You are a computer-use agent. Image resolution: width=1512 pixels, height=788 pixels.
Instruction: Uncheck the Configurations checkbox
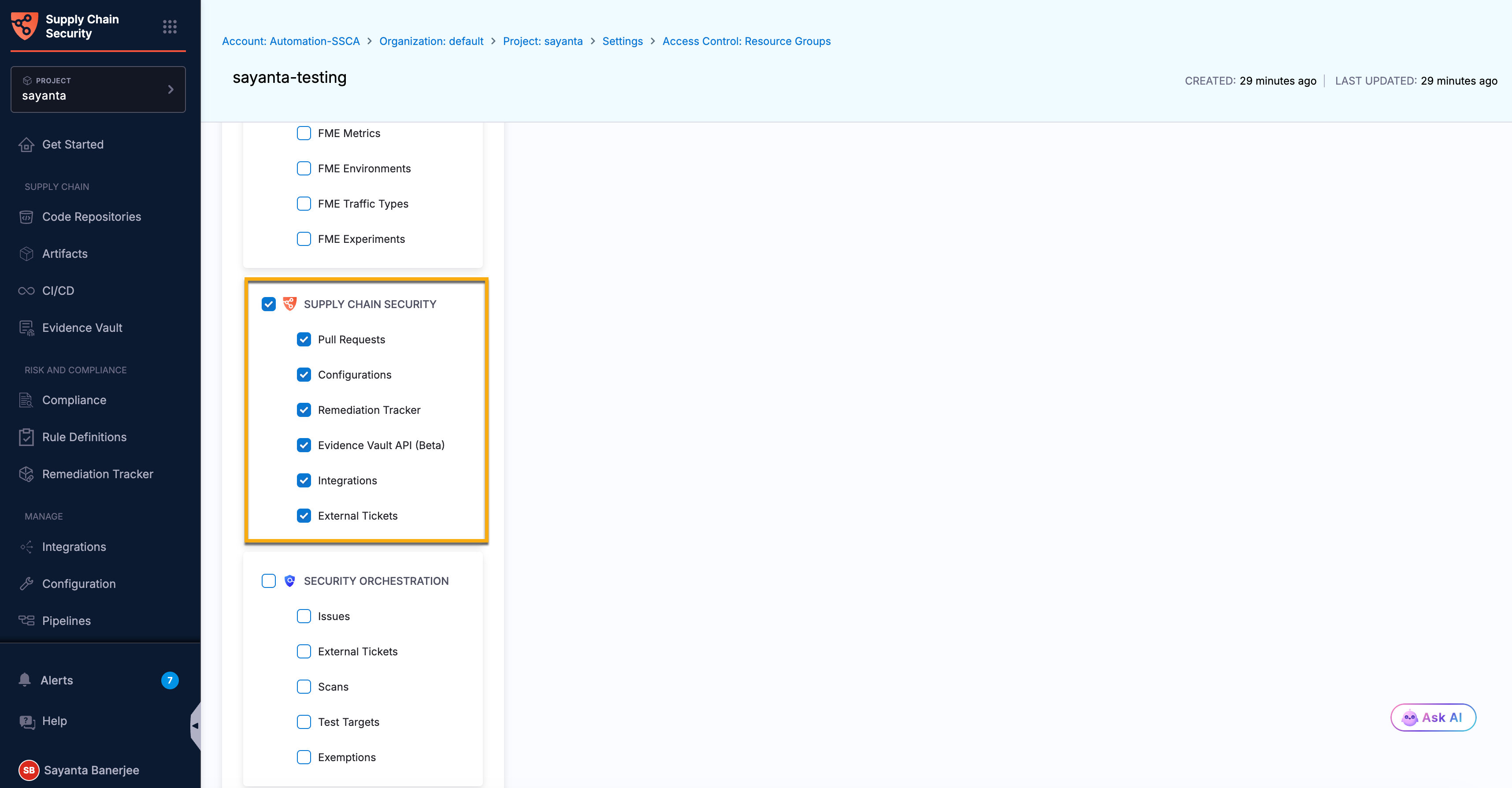[x=304, y=375]
